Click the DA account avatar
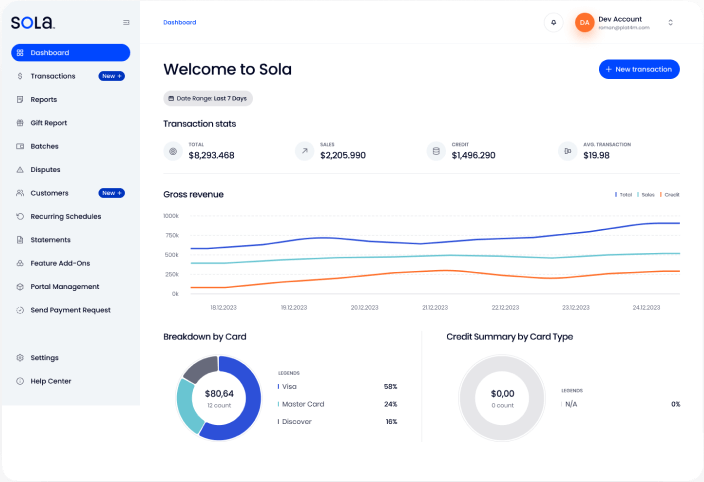The width and height of the screenshot is (704, 482). [x=584, y=22]
